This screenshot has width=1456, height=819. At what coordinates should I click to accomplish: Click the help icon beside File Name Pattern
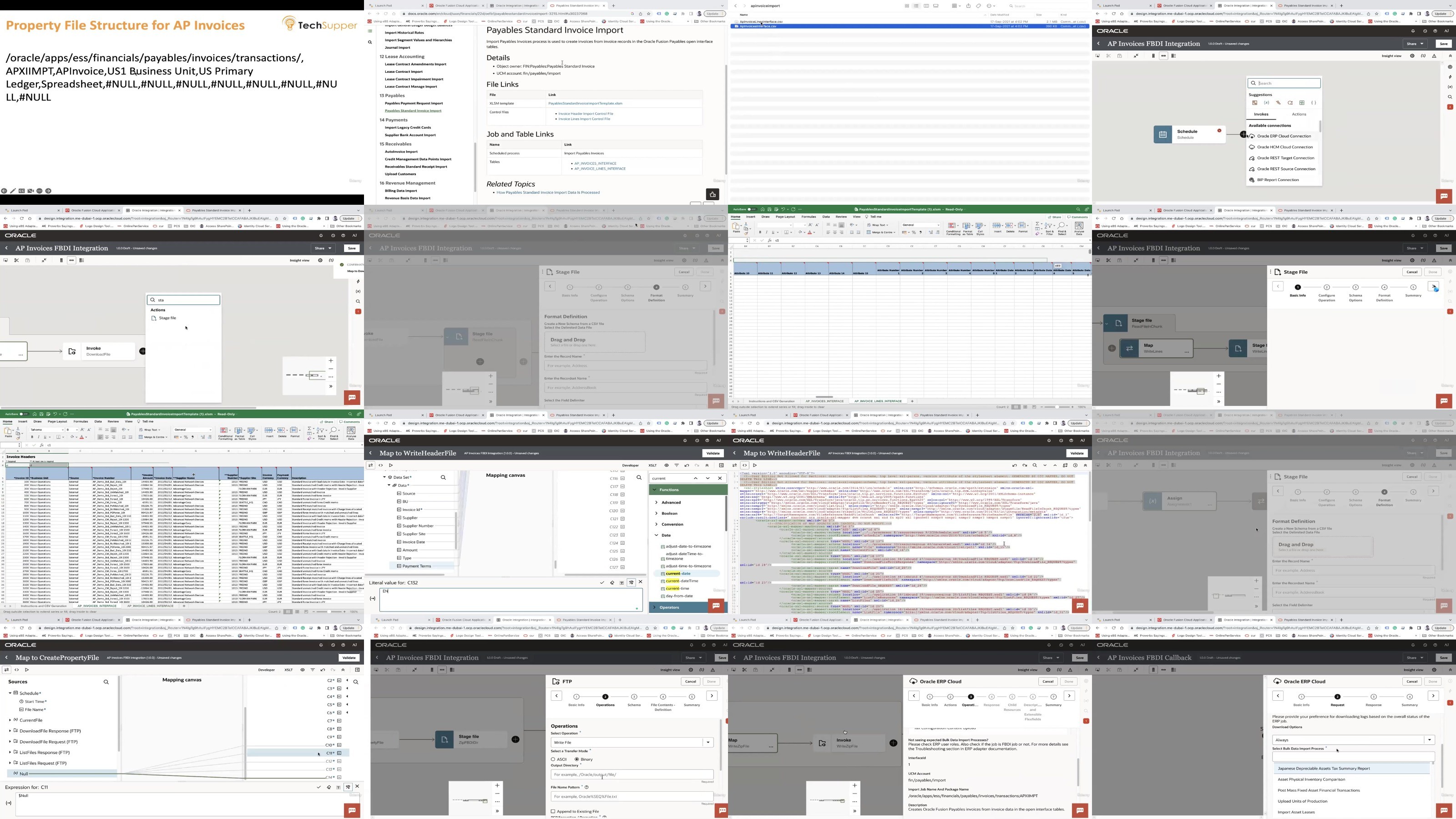coord(586,787)
